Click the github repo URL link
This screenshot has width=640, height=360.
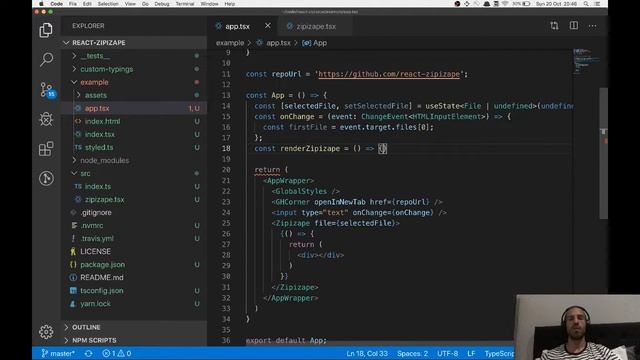click(389, 74)
